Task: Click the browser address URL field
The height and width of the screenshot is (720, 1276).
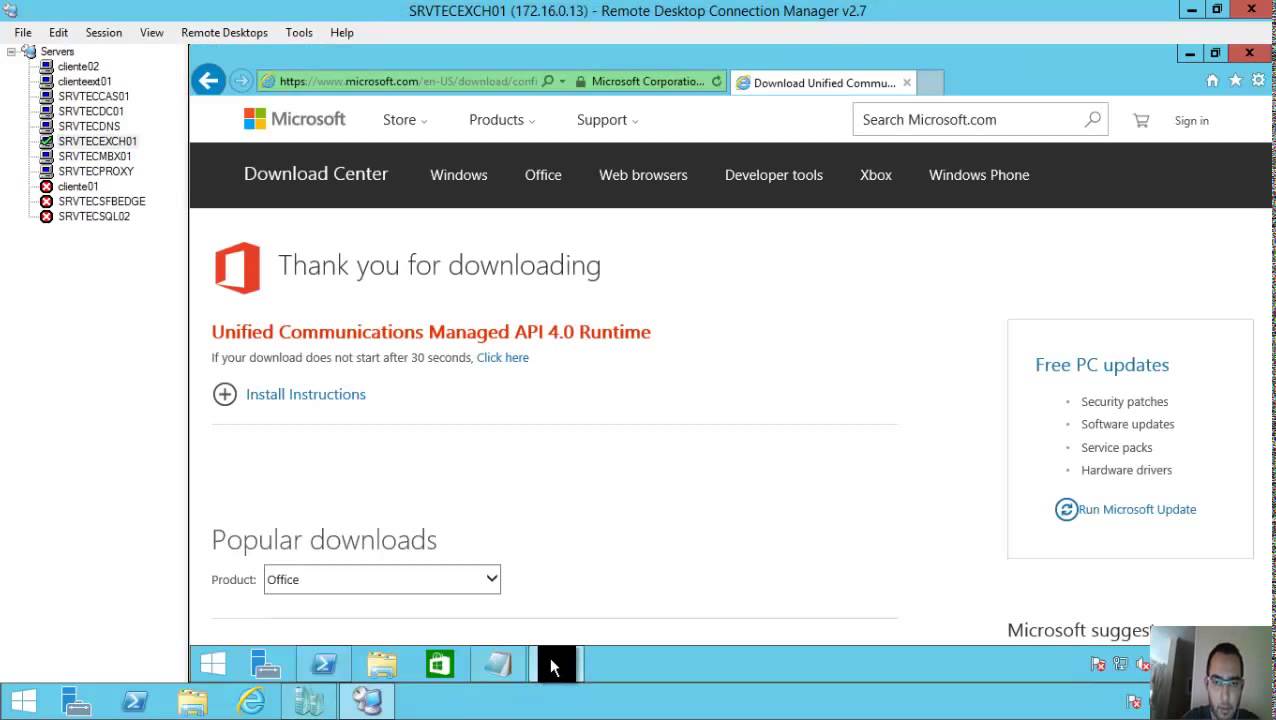Action: [x=407, y=82]
